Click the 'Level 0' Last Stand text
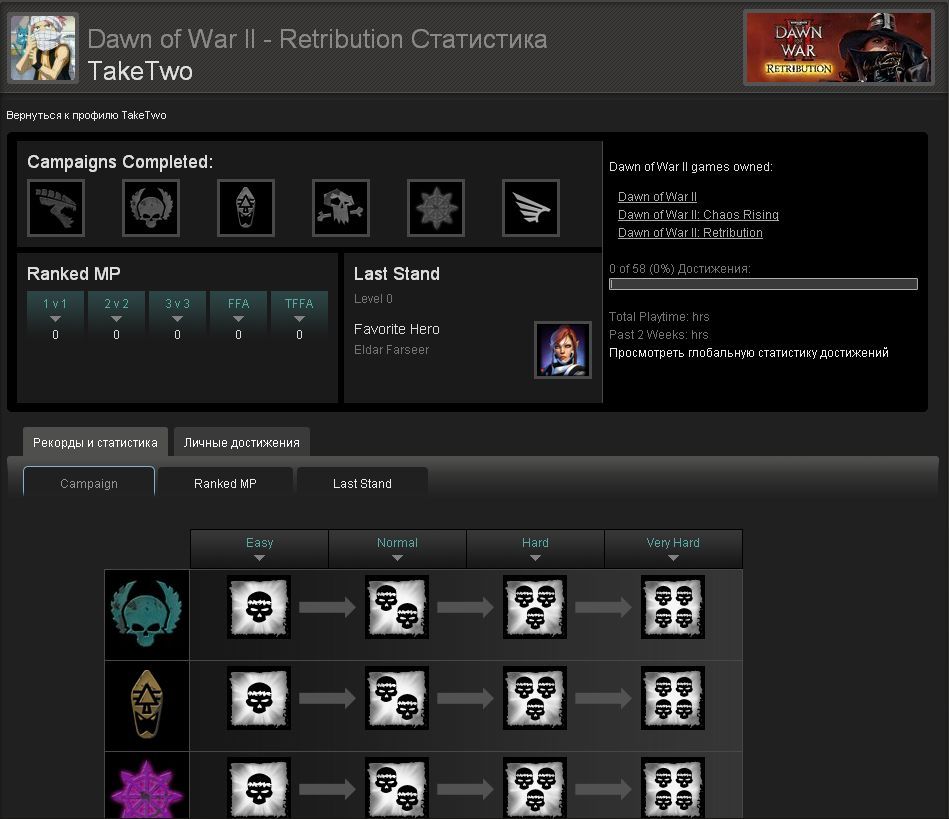The height and width of the screenshot is (819, 949). [373, 298]
